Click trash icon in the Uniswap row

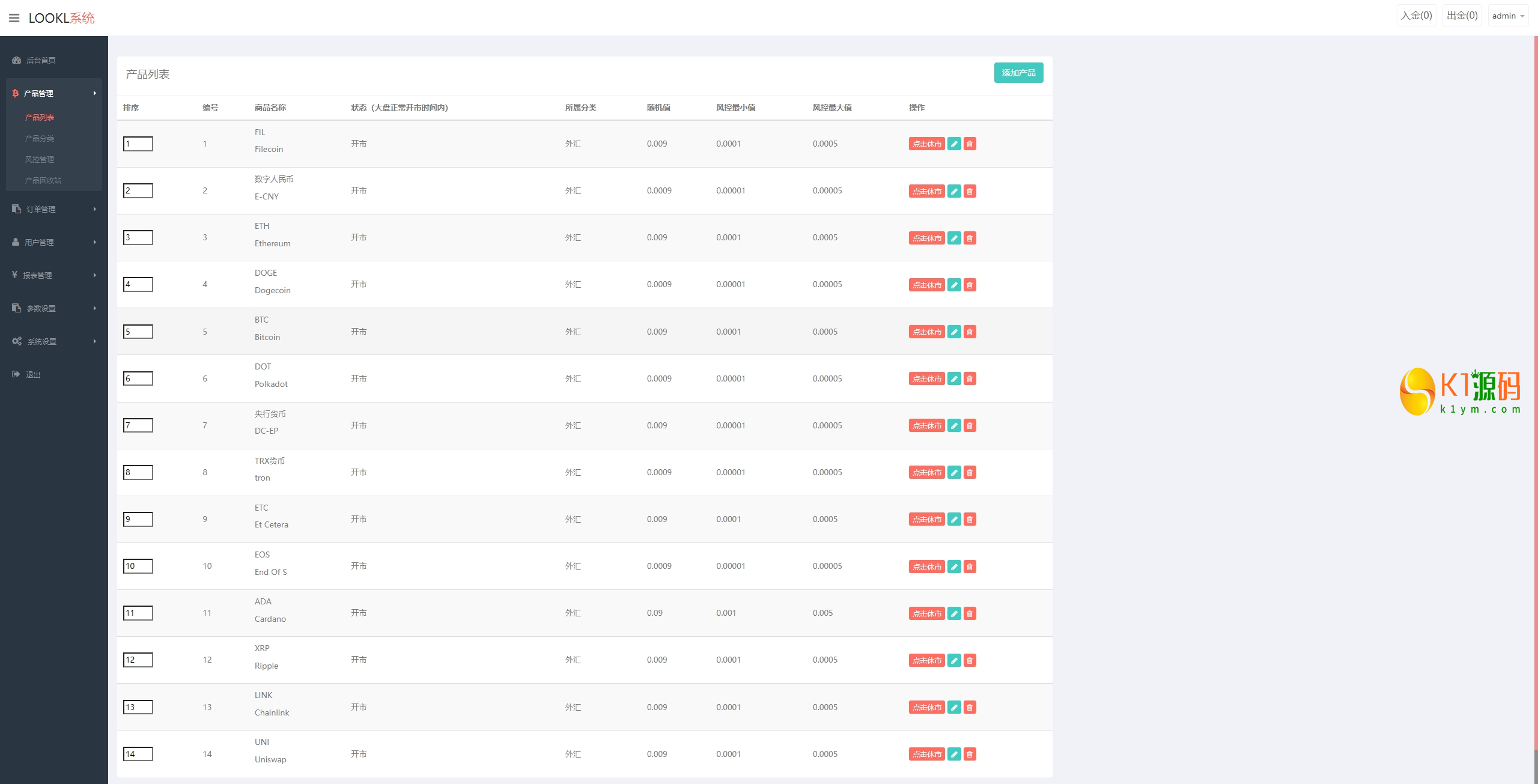970,754
